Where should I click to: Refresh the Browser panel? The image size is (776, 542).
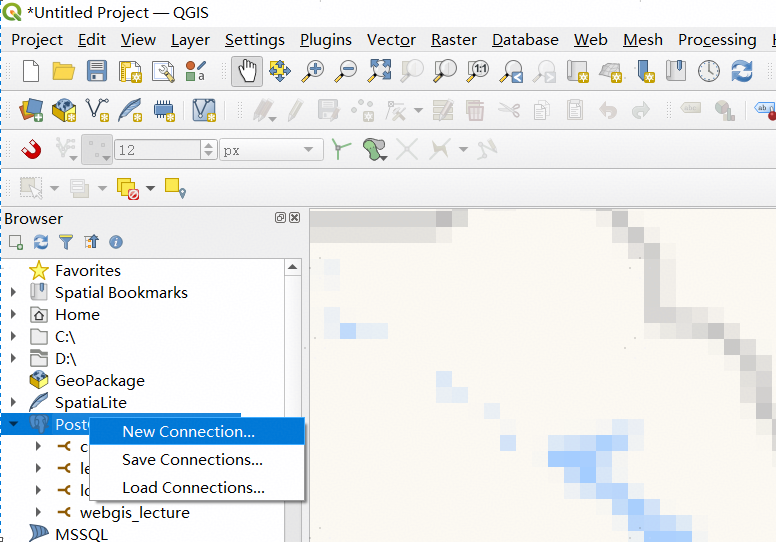pyautogui.click(x=41, y=242)
